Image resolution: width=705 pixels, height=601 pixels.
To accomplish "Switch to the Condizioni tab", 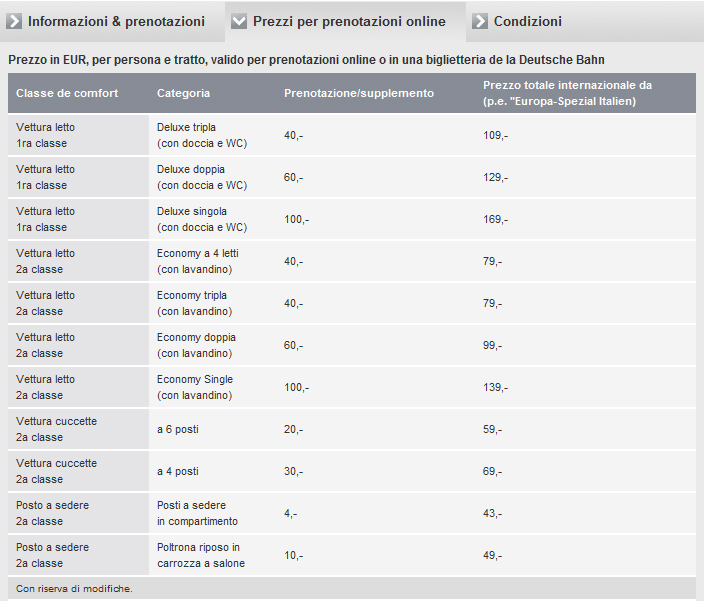I will click(527, 21).
